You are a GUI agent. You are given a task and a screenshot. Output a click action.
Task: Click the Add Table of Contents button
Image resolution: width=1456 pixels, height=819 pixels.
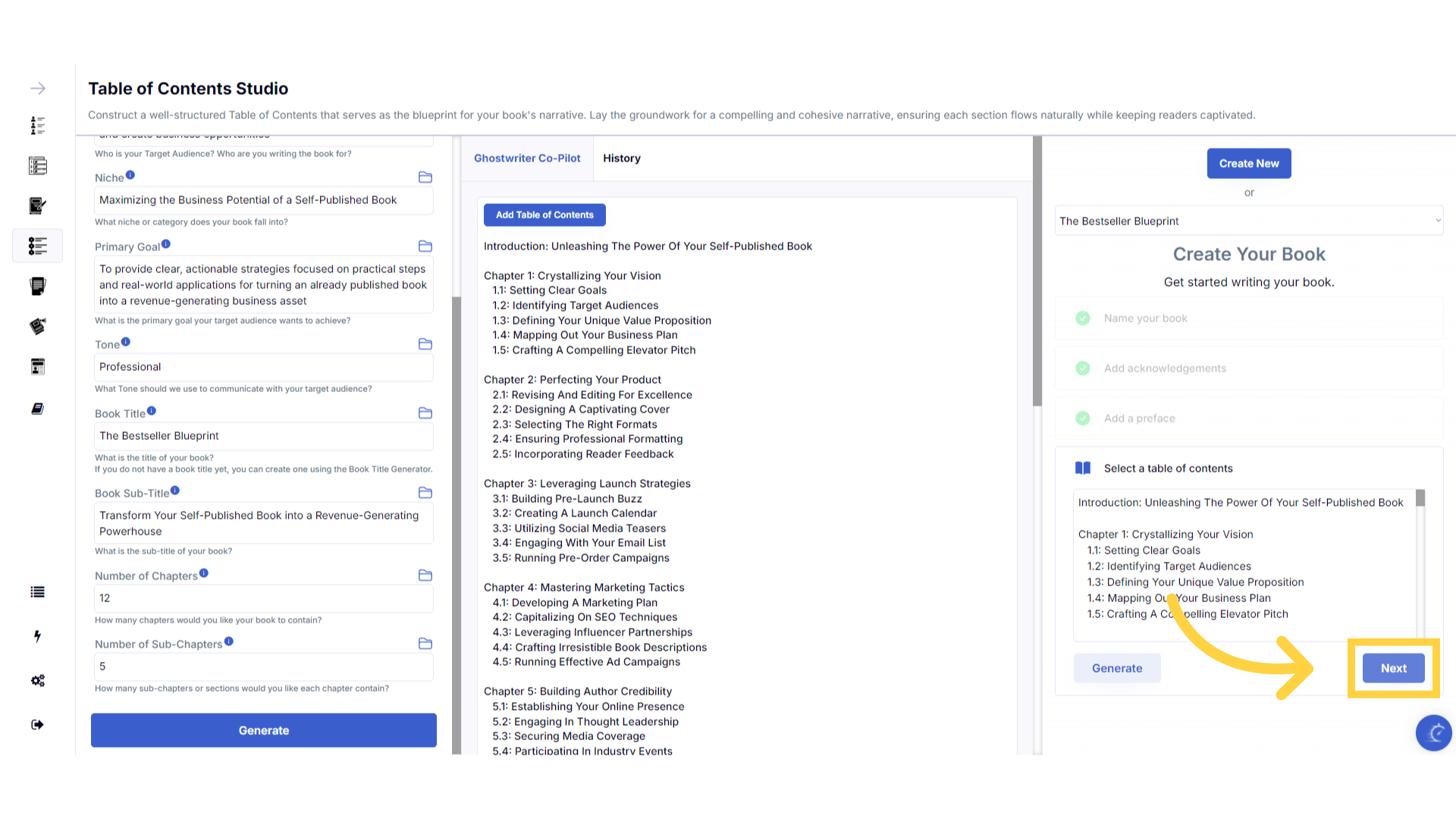[x=544, y=215]
